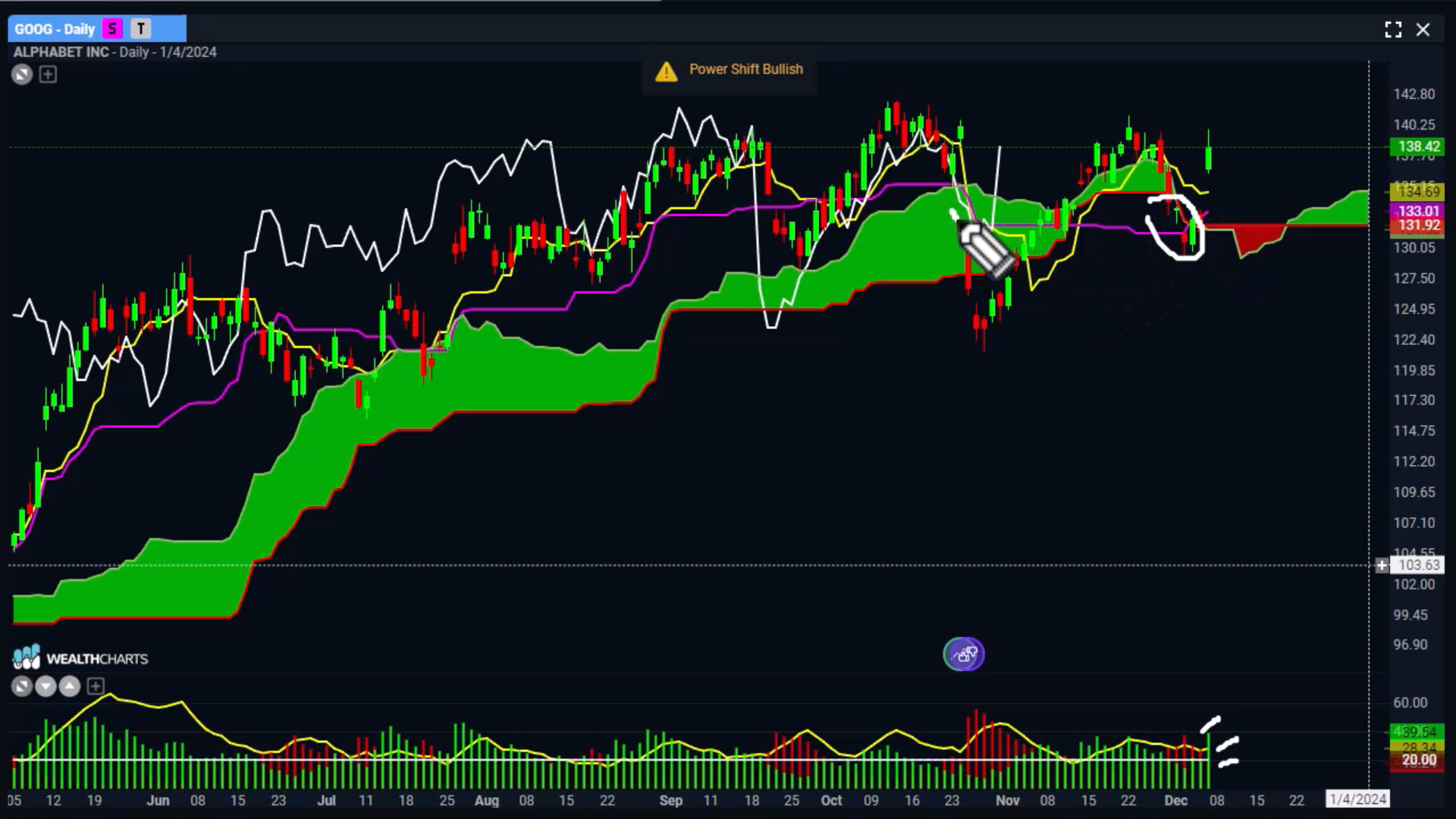
Task: Click the Jun label on time axis
Action: pos(158,800)
